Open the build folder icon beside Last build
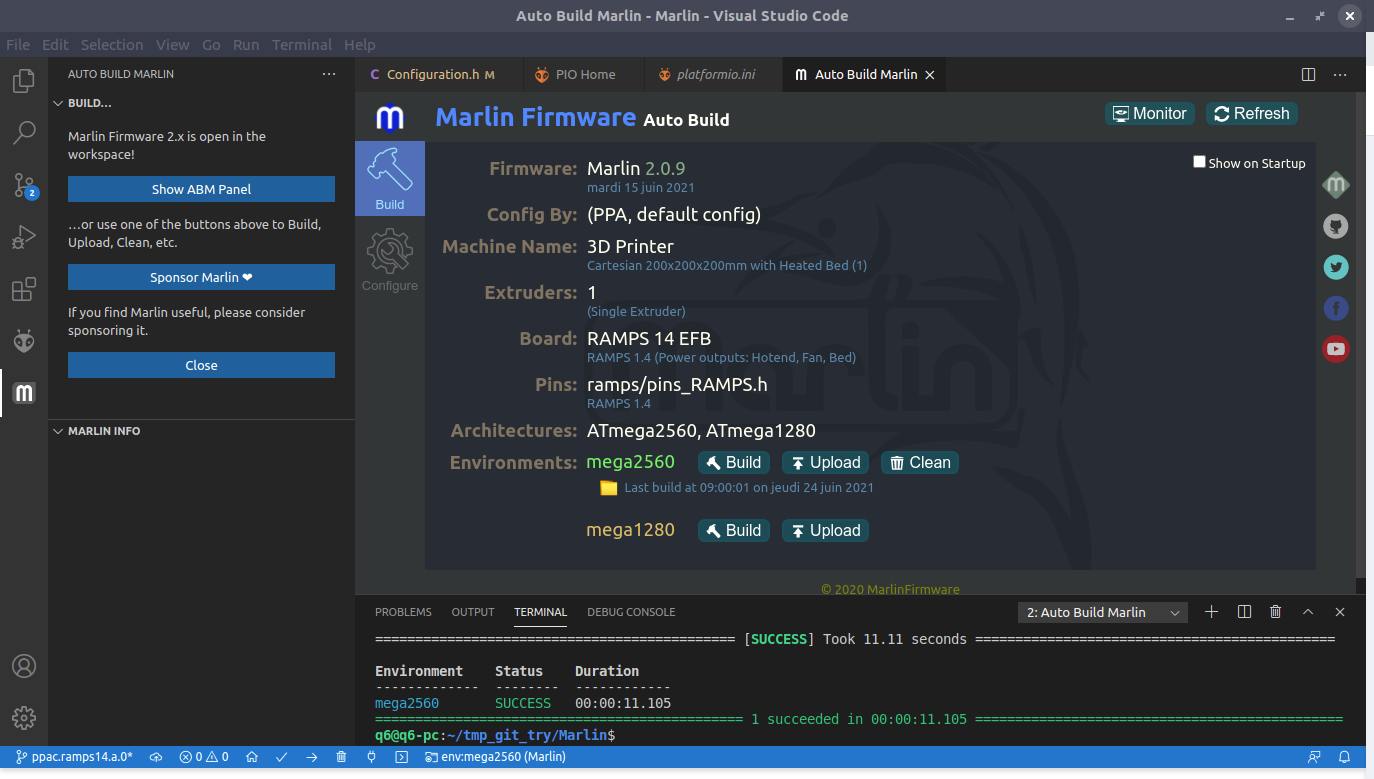The width and height of the screenshot is (1374, 779). (x=608, y=488)
